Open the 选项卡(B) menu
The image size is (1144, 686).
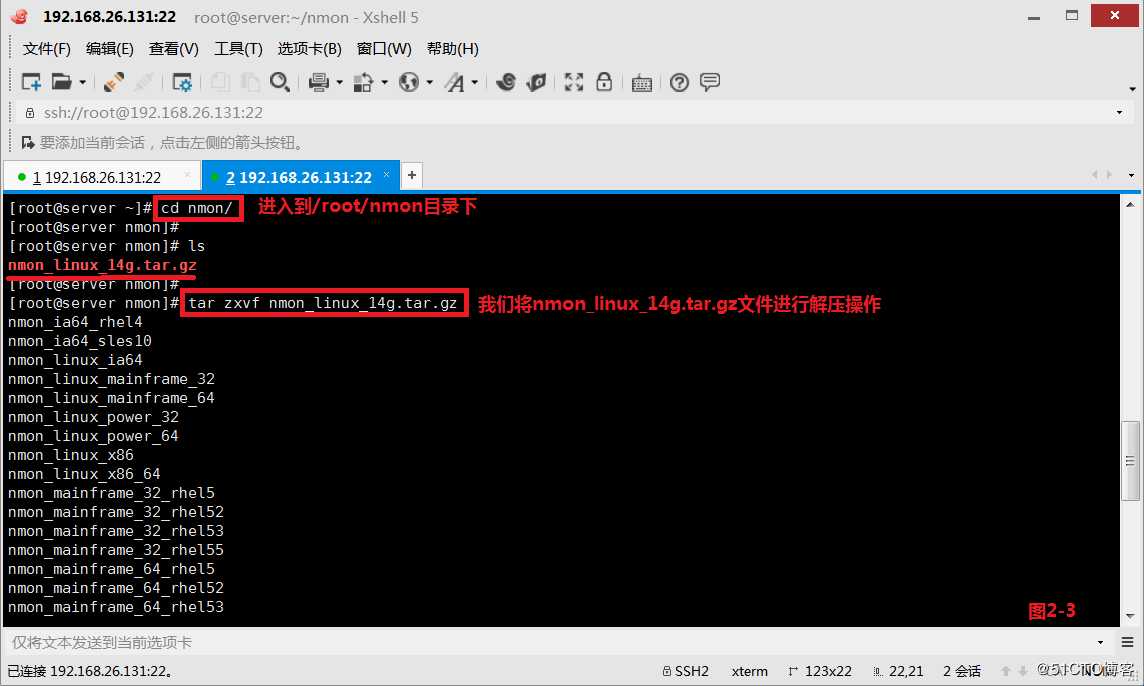click(x=309, y=49)
